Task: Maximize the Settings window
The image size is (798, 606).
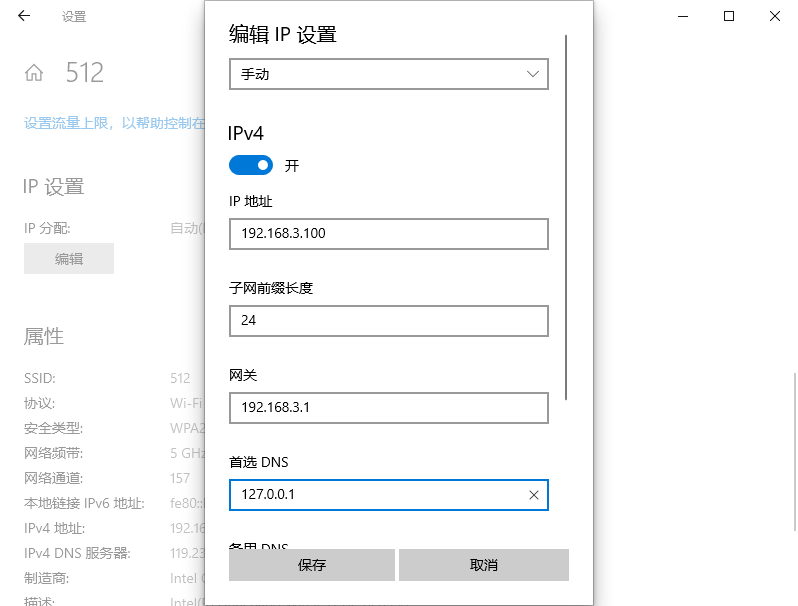Action: point(729,16)
